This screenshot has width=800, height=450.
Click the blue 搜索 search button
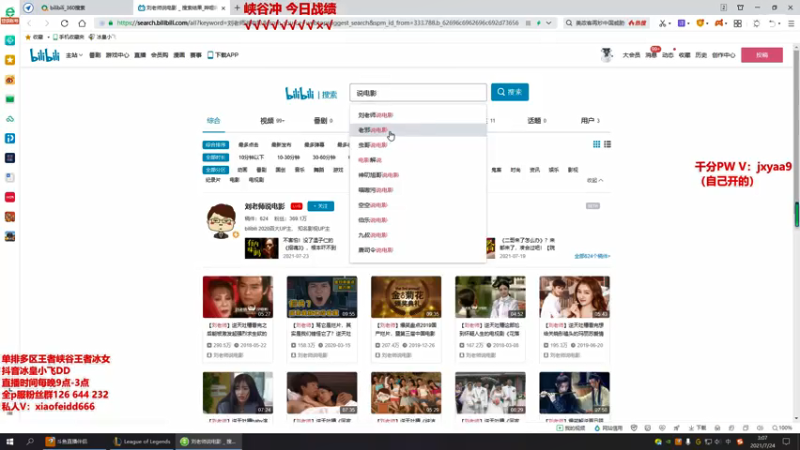pos(509,92)
